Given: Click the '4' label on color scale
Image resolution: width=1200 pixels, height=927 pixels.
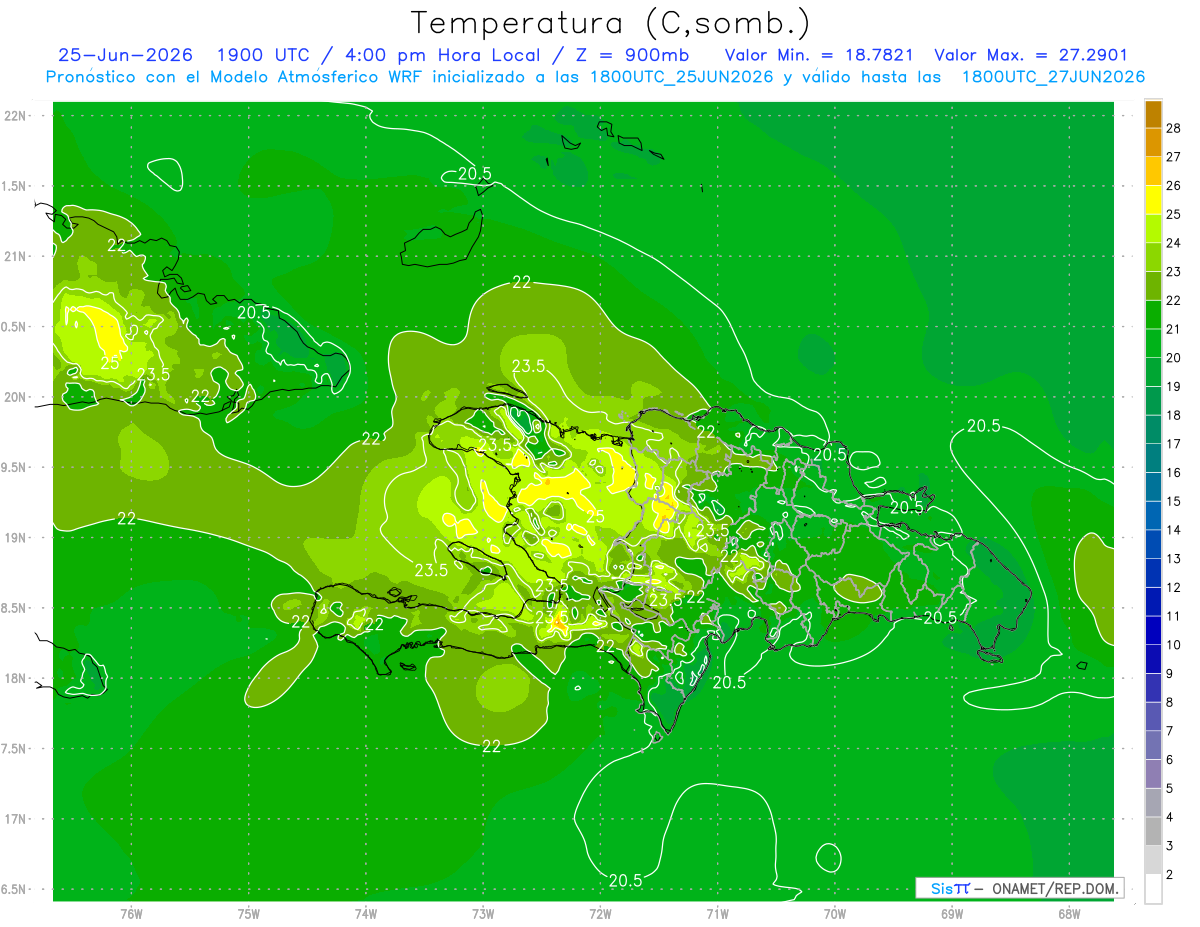Looking at the screenshot, I should click(1170, 817).
